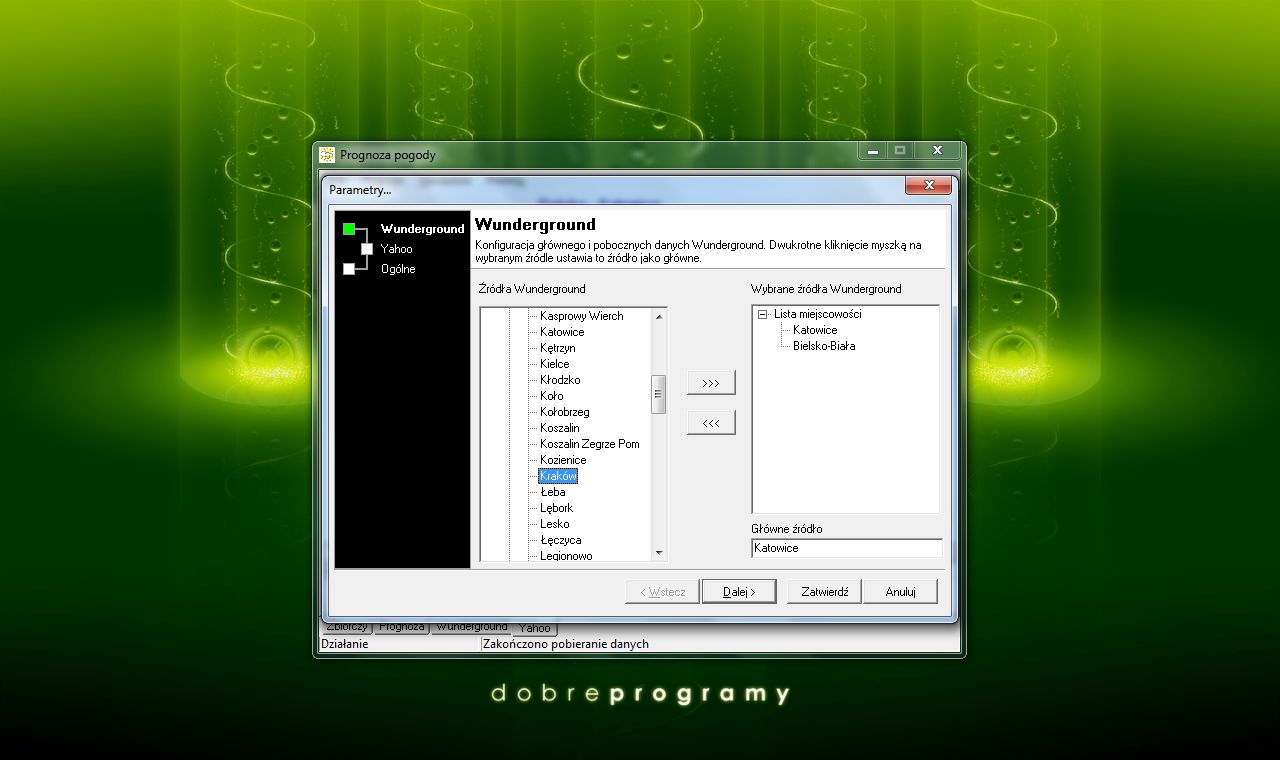Click the sources list scroll up arrow
The width and height of the screenshot is (1280, 760).
658,317
